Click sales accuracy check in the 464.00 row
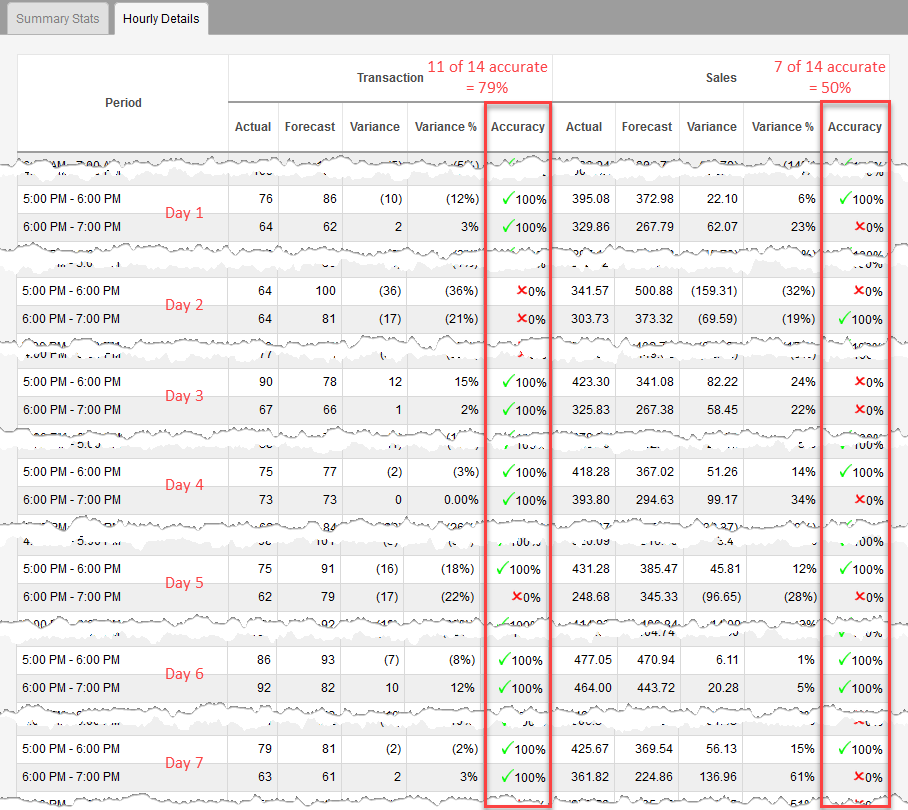The height and width of the screenshot is (810, 908). click(x=845, y=687)
